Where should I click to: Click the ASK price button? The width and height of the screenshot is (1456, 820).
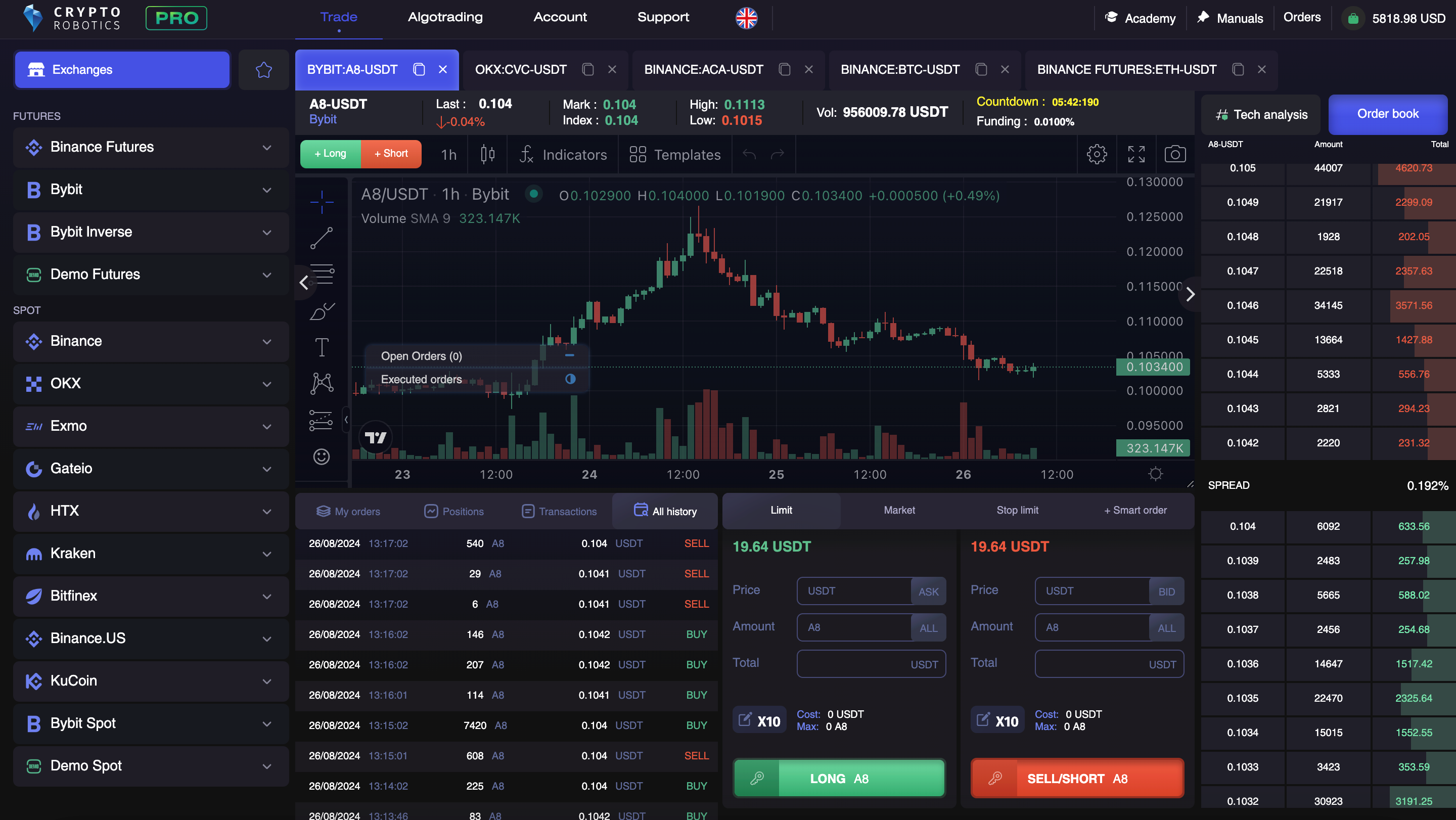point(929,591)
